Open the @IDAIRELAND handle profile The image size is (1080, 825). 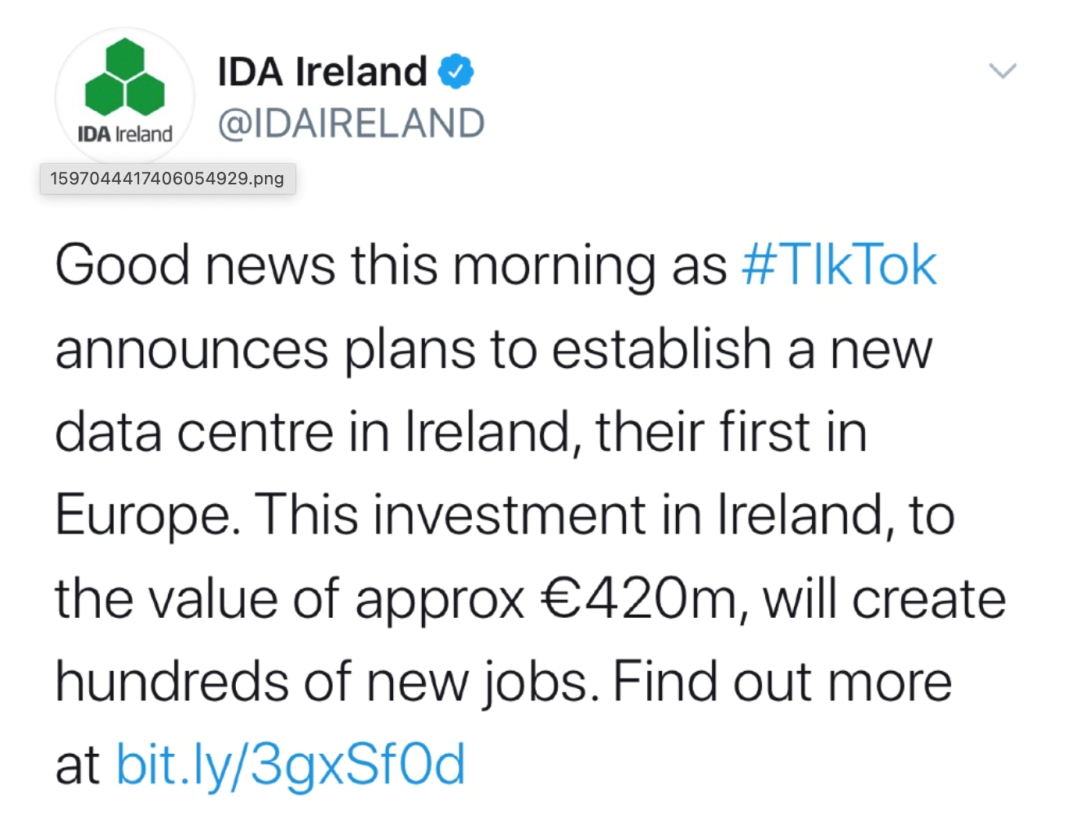(x=351, y=123)
